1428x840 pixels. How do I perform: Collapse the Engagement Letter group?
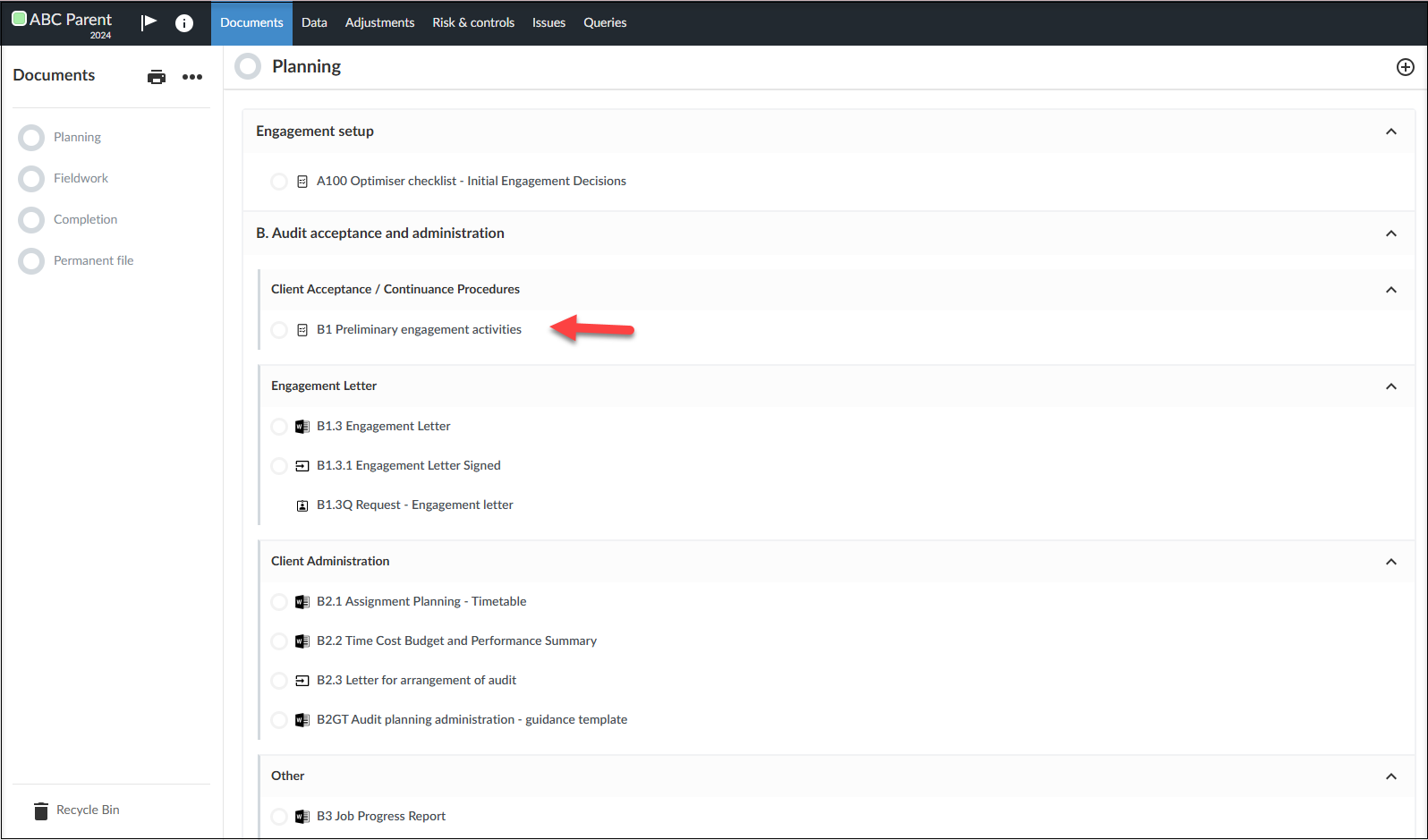click(x=1391, y=386)
